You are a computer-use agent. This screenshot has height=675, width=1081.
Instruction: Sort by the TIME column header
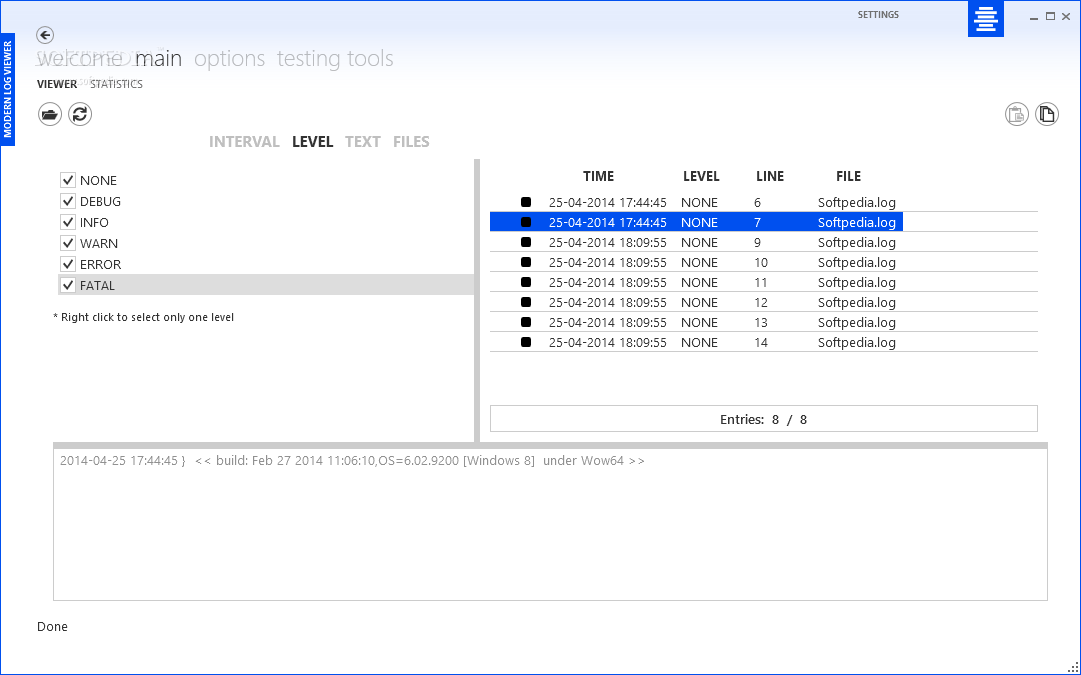point(598,177)
